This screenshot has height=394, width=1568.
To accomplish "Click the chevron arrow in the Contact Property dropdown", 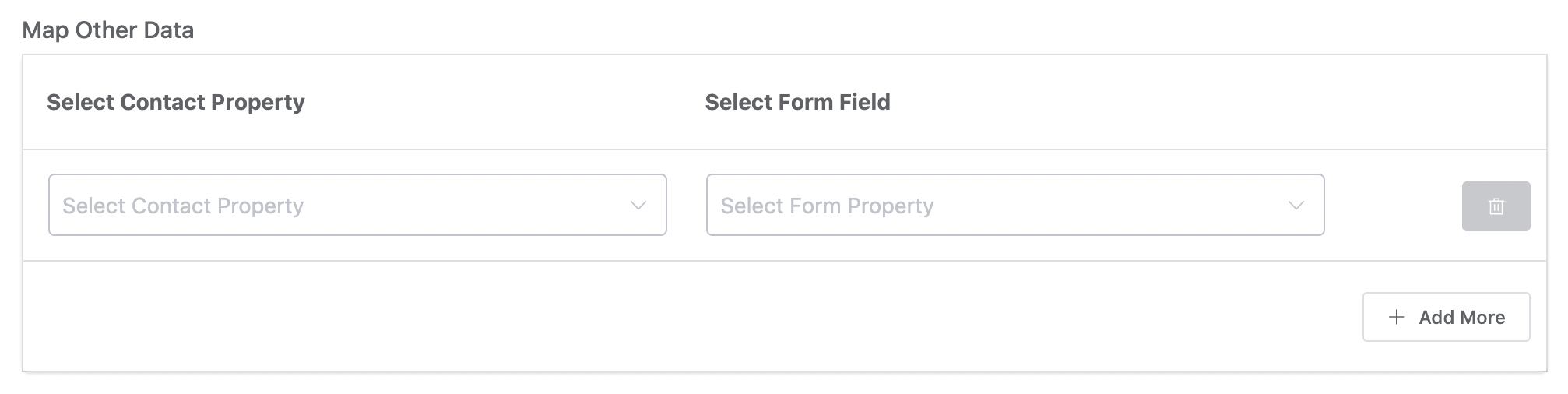I will click(x=638, y=206).
